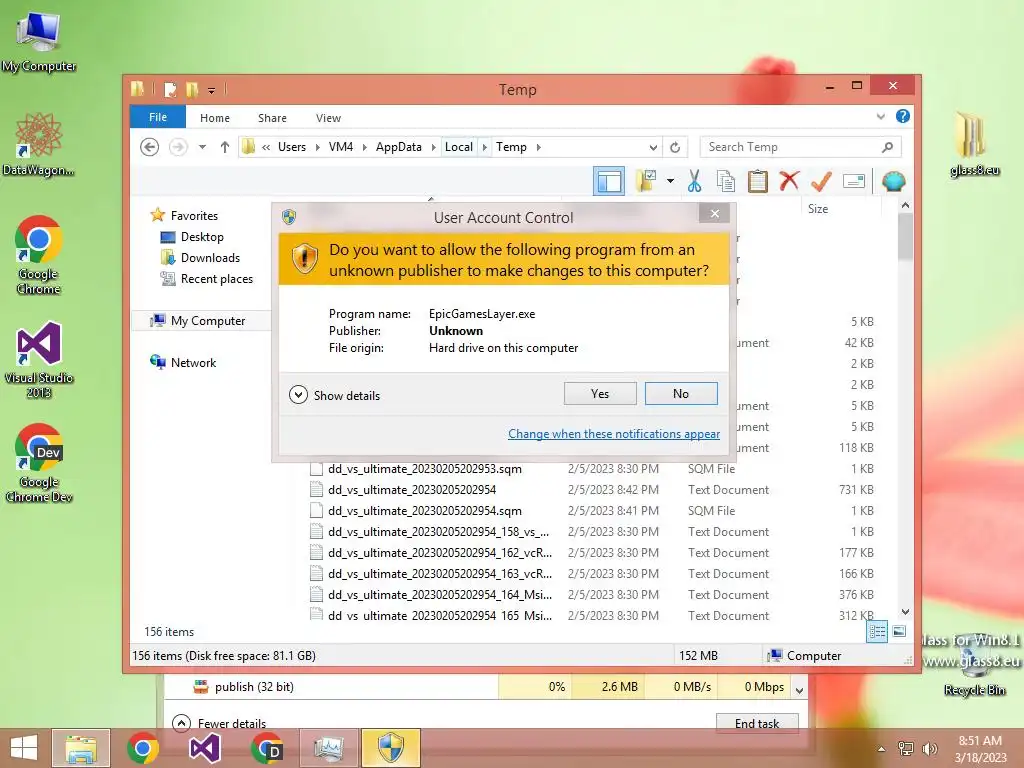
Task: Click Yes in User Account Control dialog
Action: (600, 394)
